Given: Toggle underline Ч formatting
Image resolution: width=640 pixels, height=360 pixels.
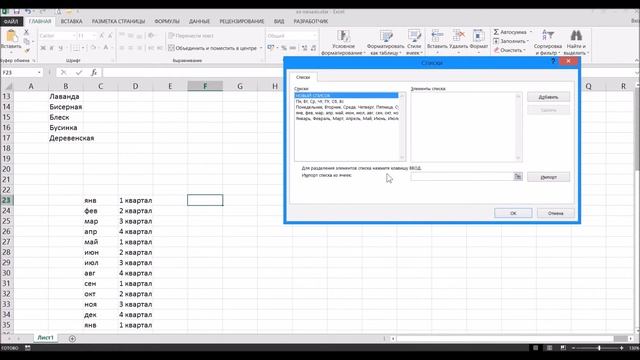Looking at the screenshot, I should (61, 48).
